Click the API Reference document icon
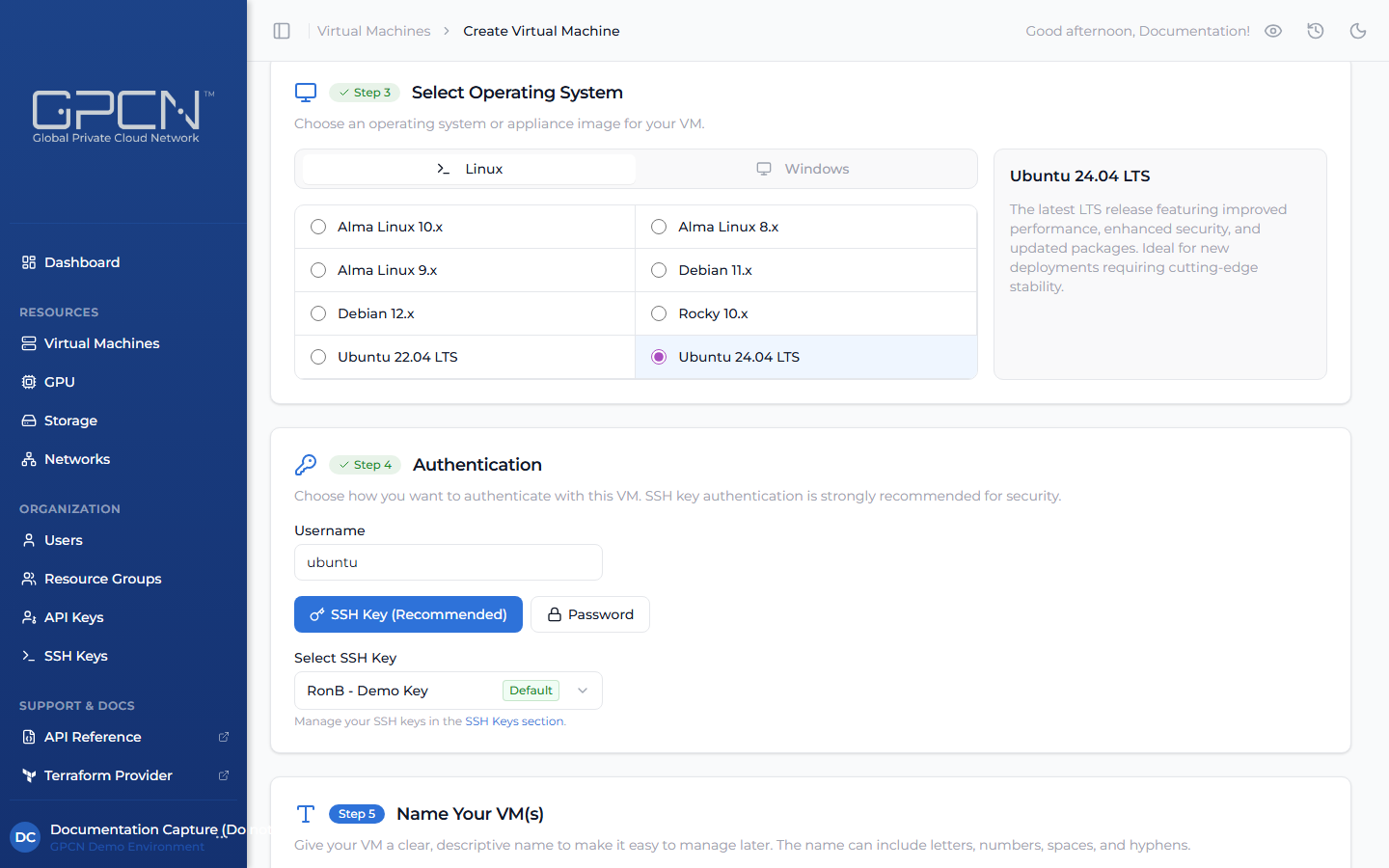The image size is (1389, 868). (x=29, y=737)
